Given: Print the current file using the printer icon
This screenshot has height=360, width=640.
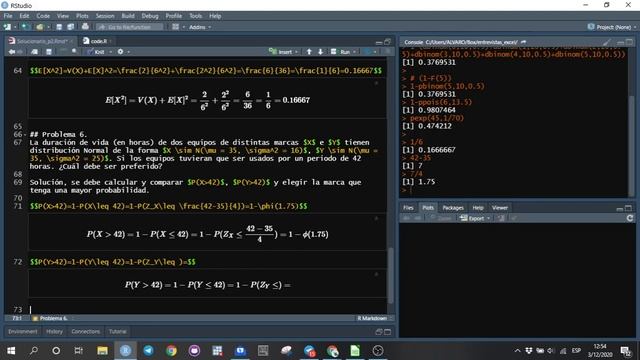Looking at the screenshot, I should (85, 27).
